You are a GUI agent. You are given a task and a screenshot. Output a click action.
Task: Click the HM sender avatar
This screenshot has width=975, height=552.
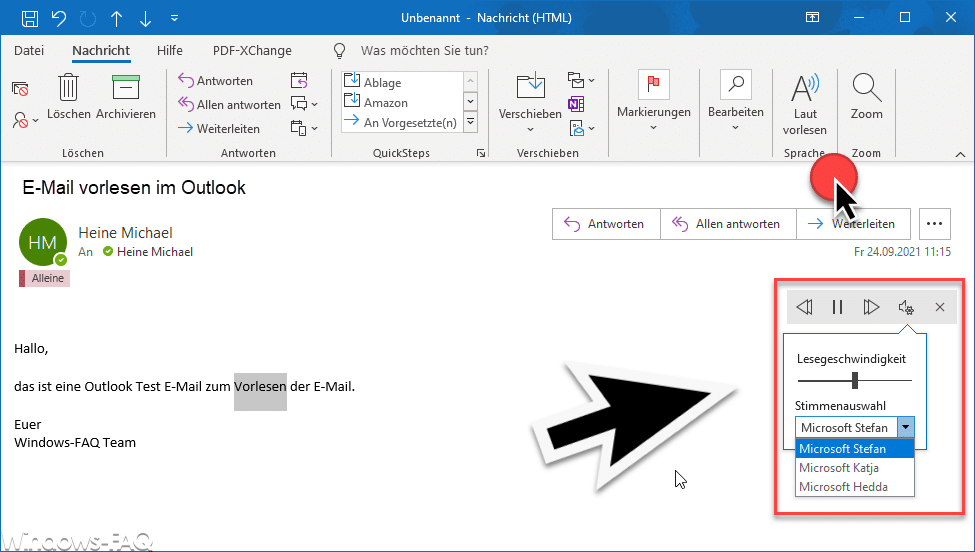pyautogui.click(x=43, y=242)
